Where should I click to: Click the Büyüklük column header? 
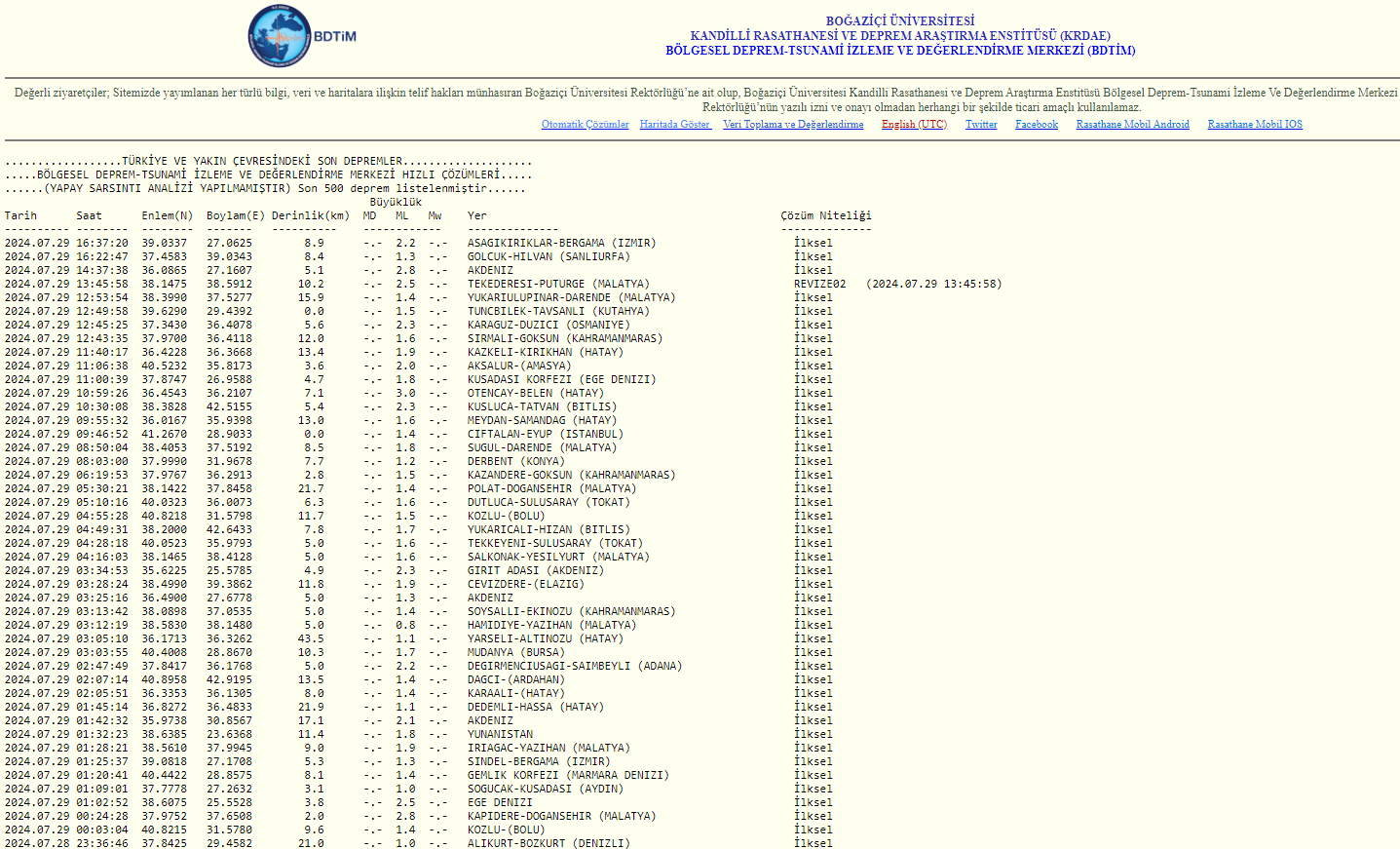pyautogui.click(x=396, y=203)
